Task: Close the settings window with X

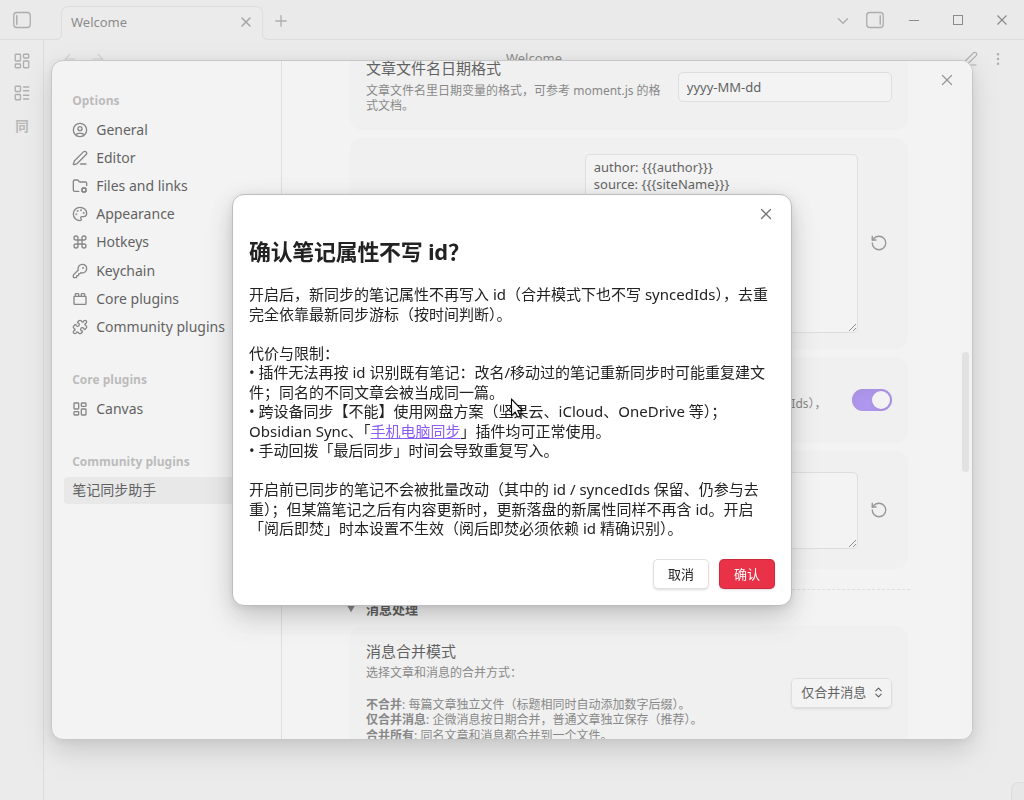Action: [x=947, y=80]
